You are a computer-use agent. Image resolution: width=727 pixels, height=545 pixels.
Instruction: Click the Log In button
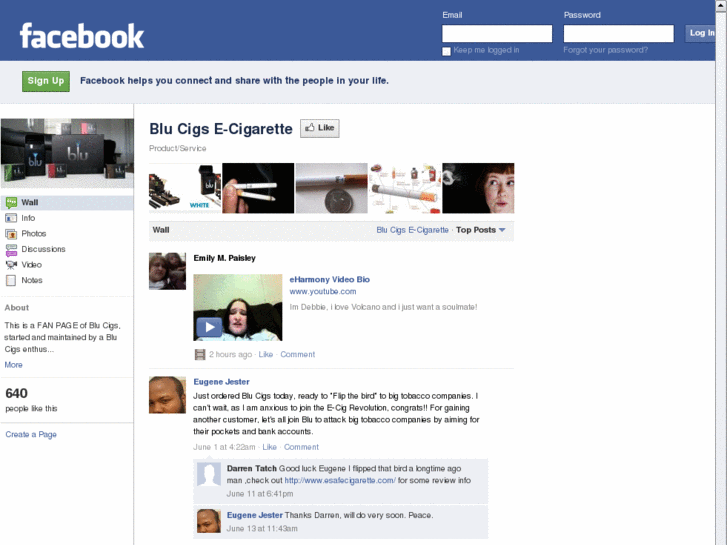pos(700,33)
